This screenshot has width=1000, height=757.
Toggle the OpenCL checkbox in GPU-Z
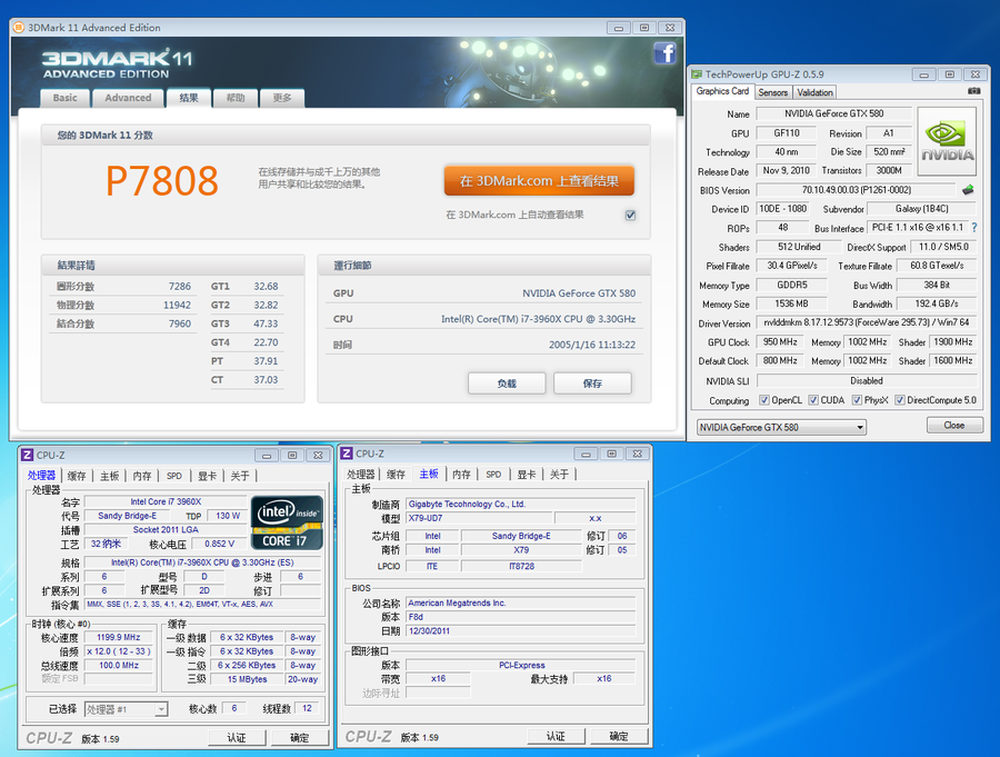pyautogui.click(x=764, y=400)
